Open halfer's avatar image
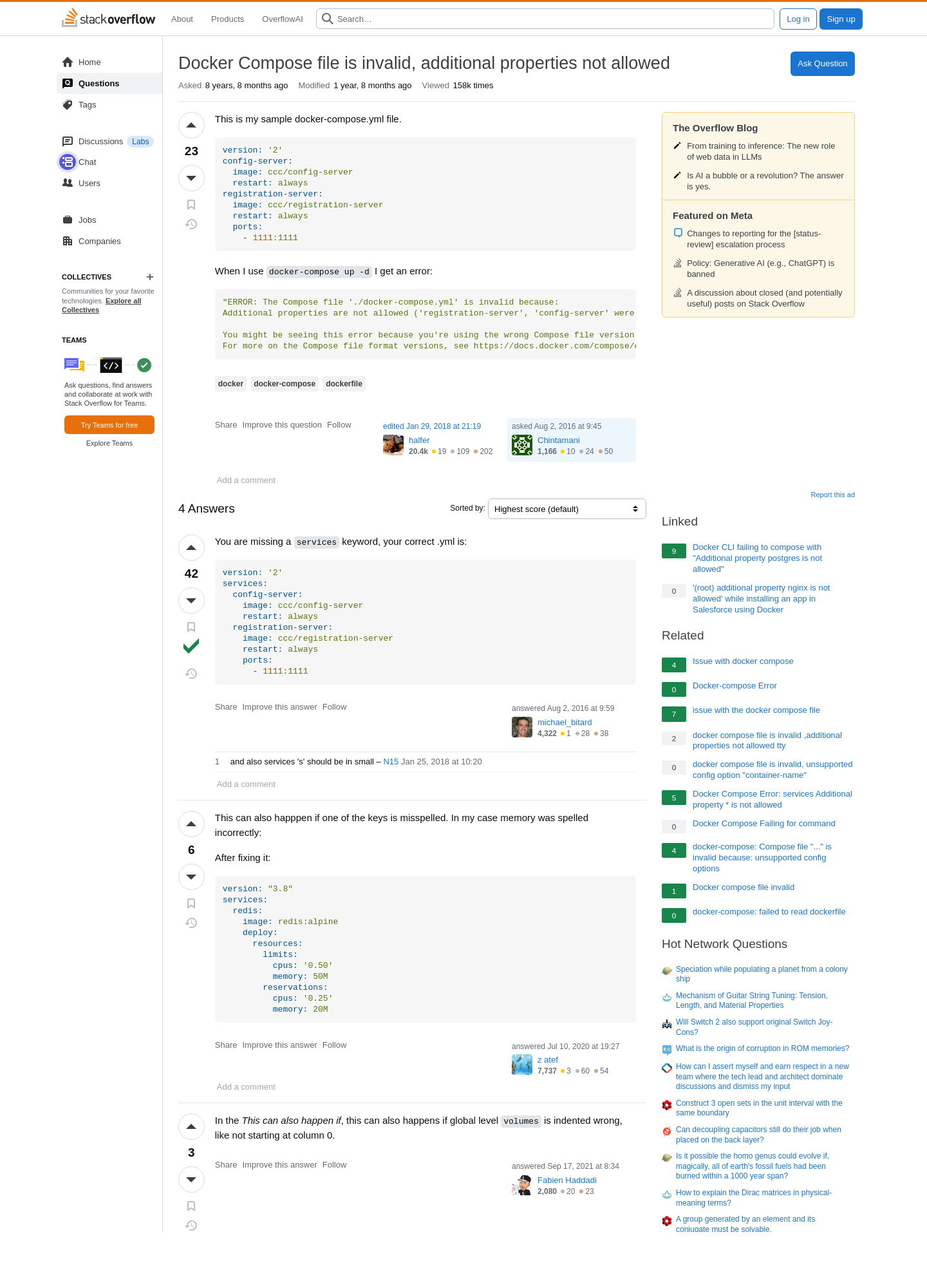Image resolution: width=927 pixels, height=1288 pixels. (x=393, y=445)
